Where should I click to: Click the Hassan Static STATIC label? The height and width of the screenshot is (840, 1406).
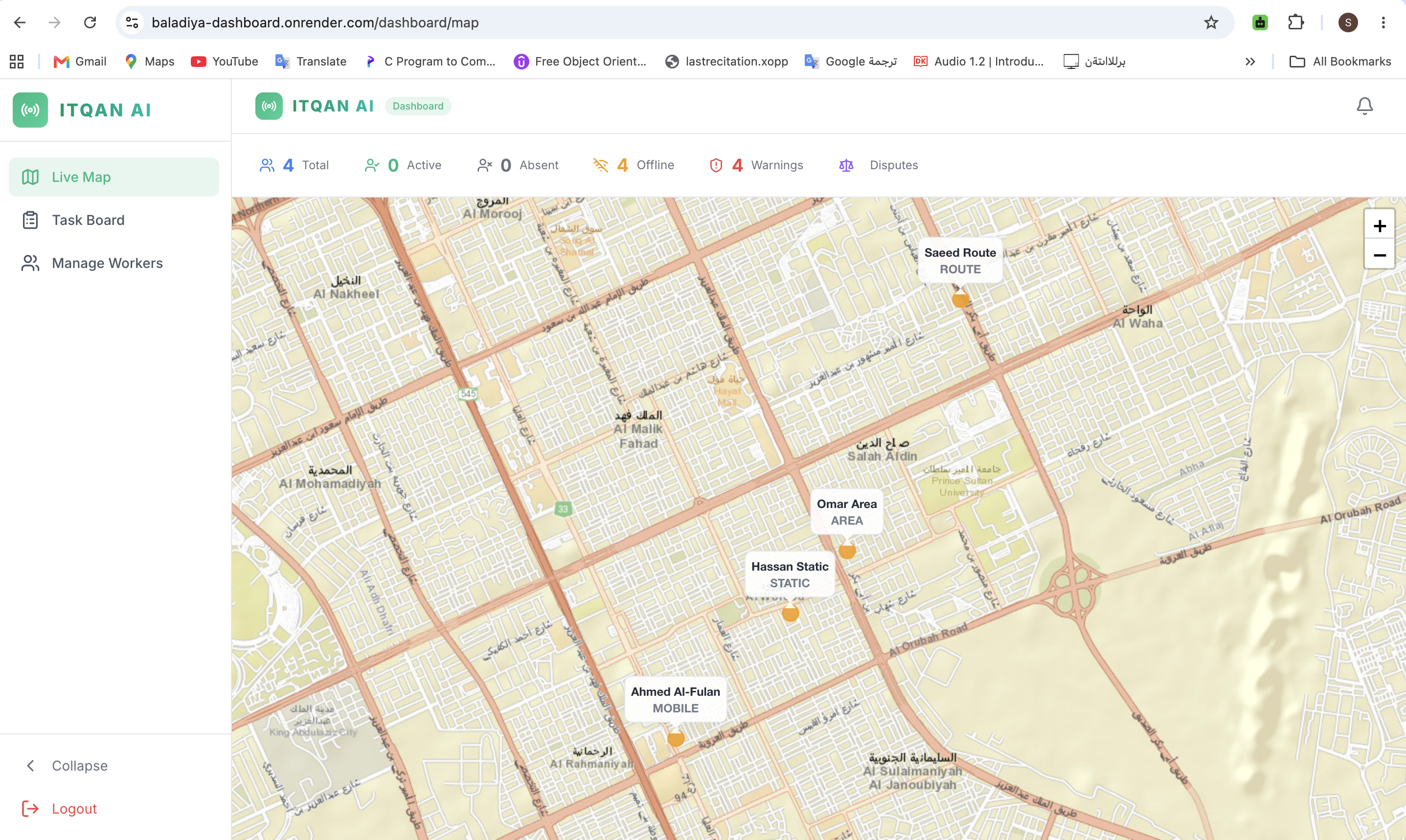coord(790,575)
